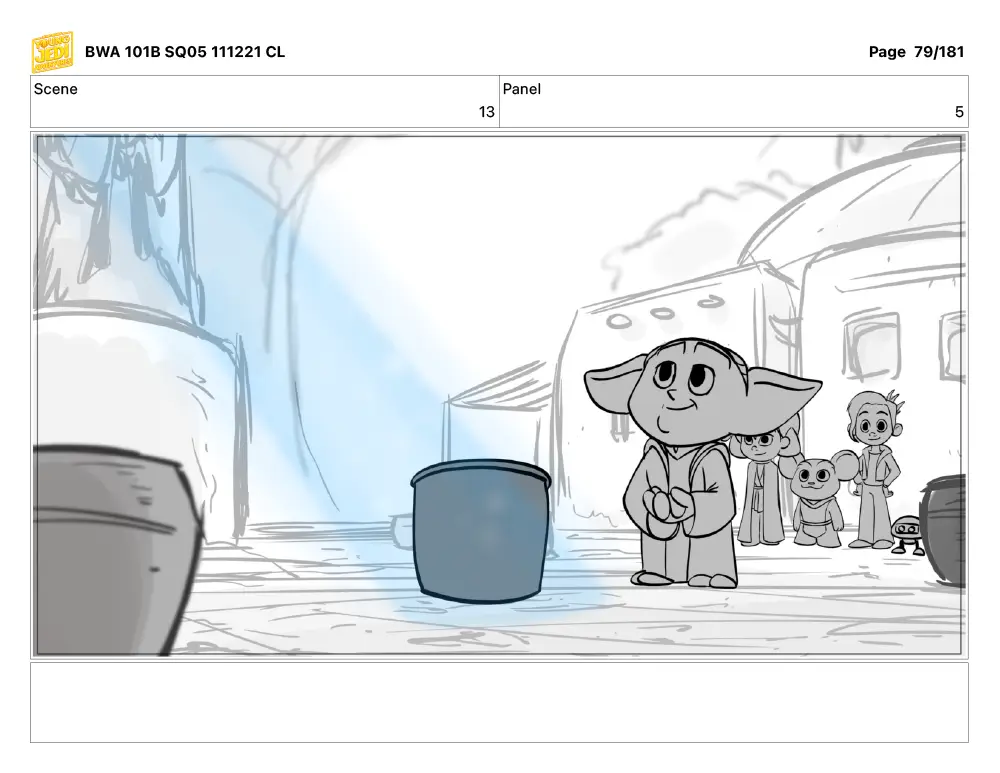Viewport: 1000px width, 773px height.
Task: Click the small droid in the storyboard drawing
Action: 906,535
